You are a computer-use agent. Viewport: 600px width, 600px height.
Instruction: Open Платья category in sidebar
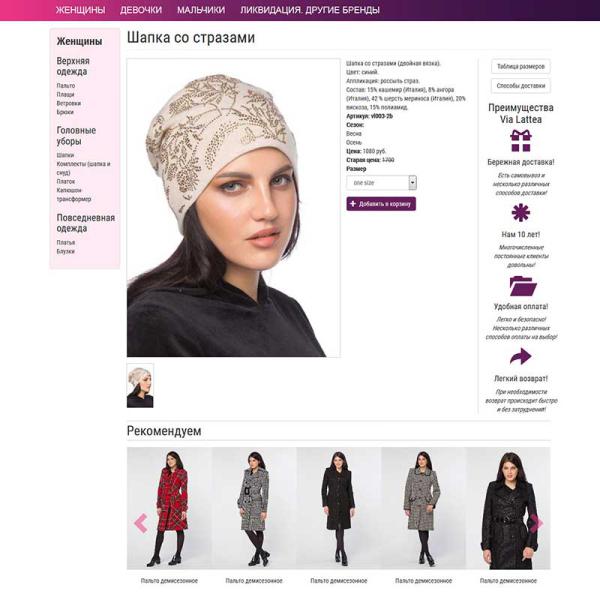(66, 243)
